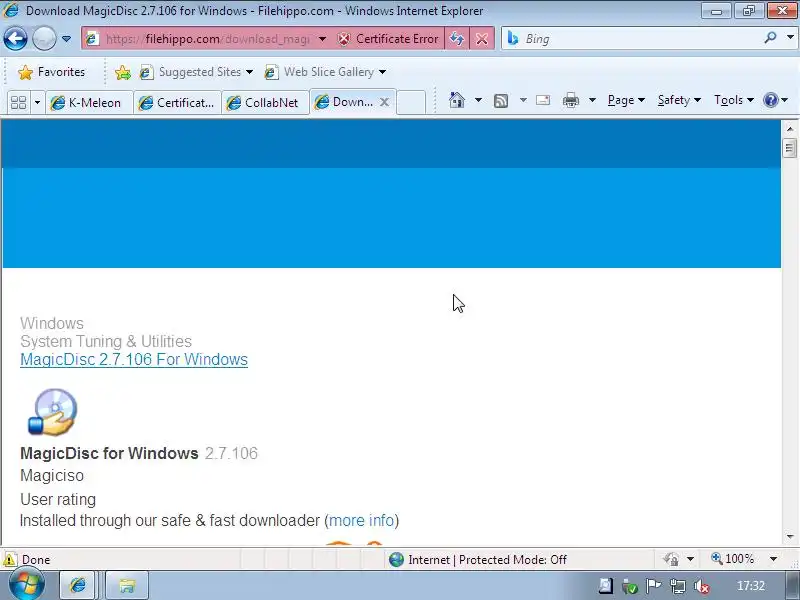Screen dimensions: 800x600
Task: Refresh the page with the Refresh icon
Action: [x=457, y=39]
